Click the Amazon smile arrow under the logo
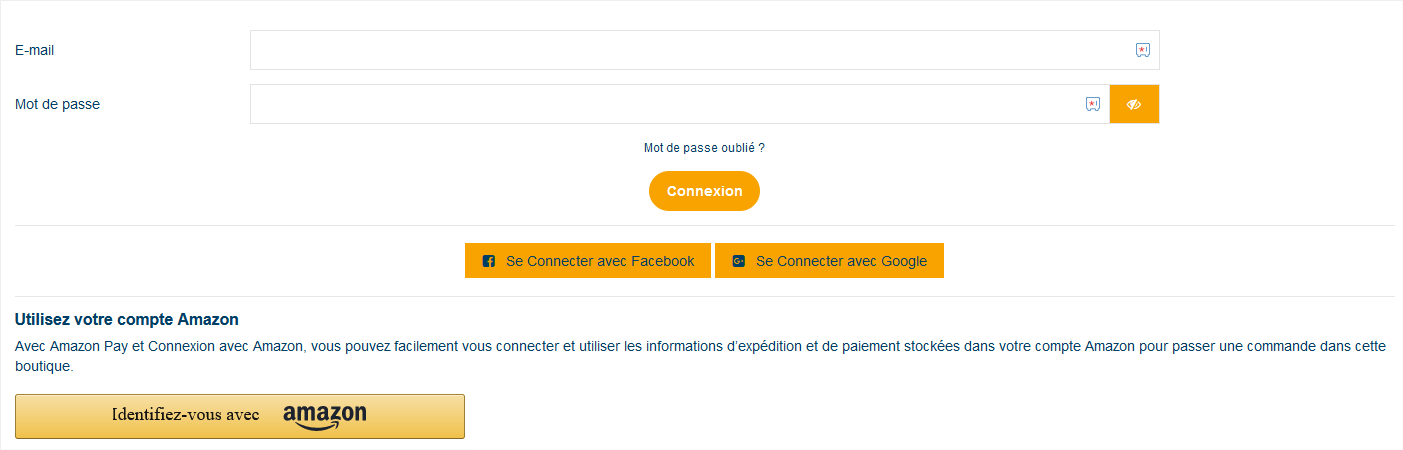 pyautogui.click(x=319, y=427)
